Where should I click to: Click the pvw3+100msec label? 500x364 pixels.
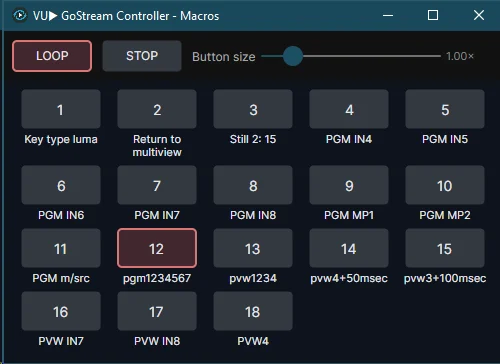click(x=445, y=278)
